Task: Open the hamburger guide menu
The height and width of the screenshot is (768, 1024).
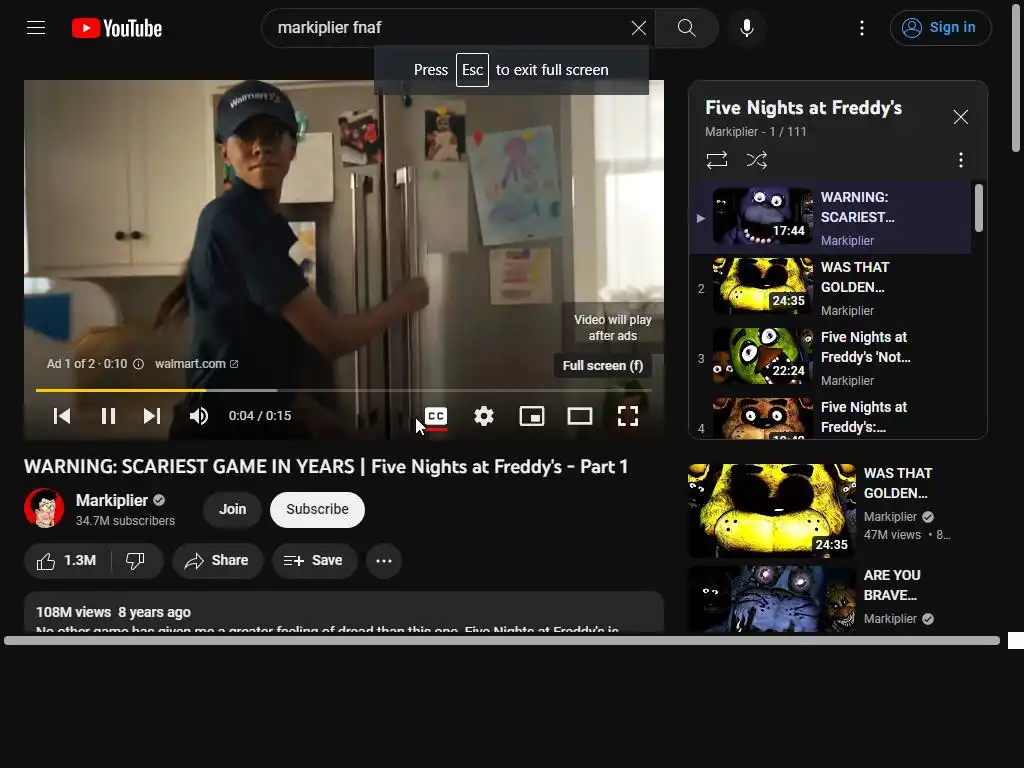Action: (36, 27)
